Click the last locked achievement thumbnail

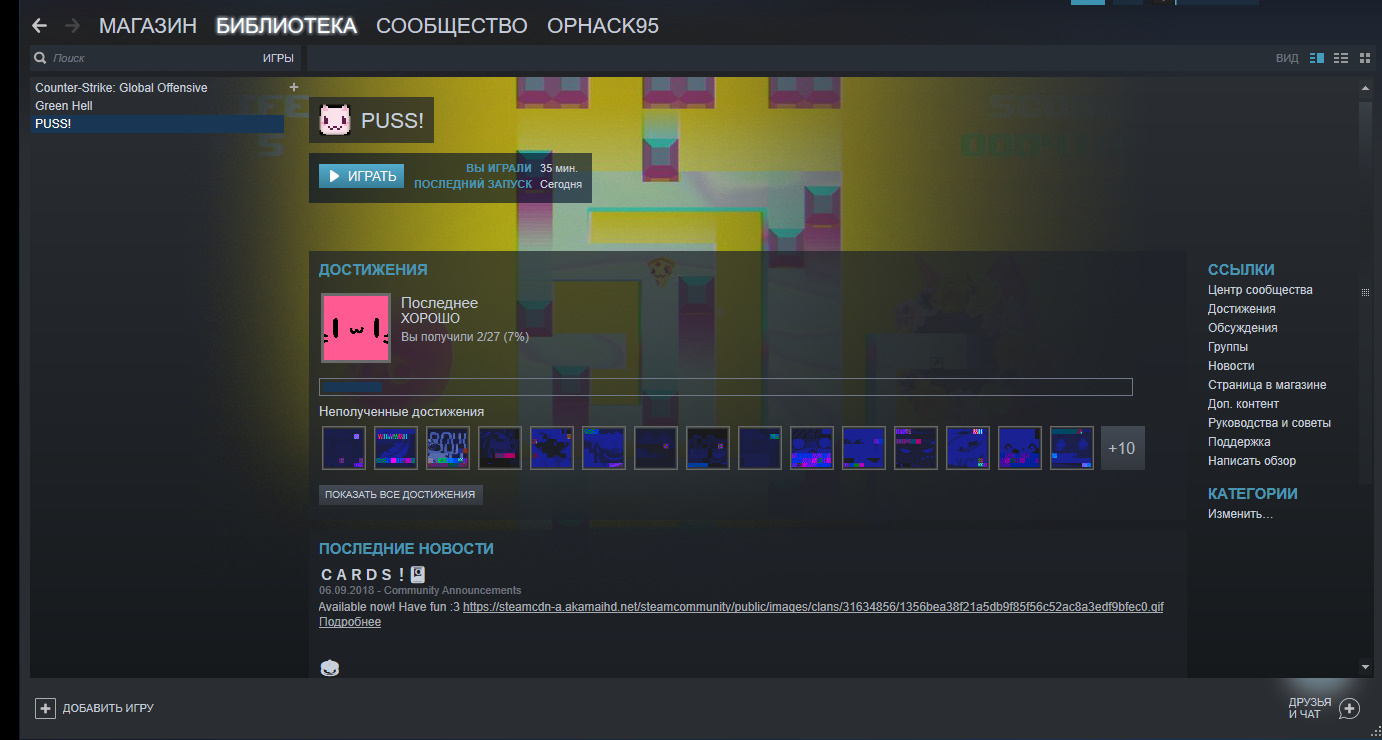tap(1072, 448)
